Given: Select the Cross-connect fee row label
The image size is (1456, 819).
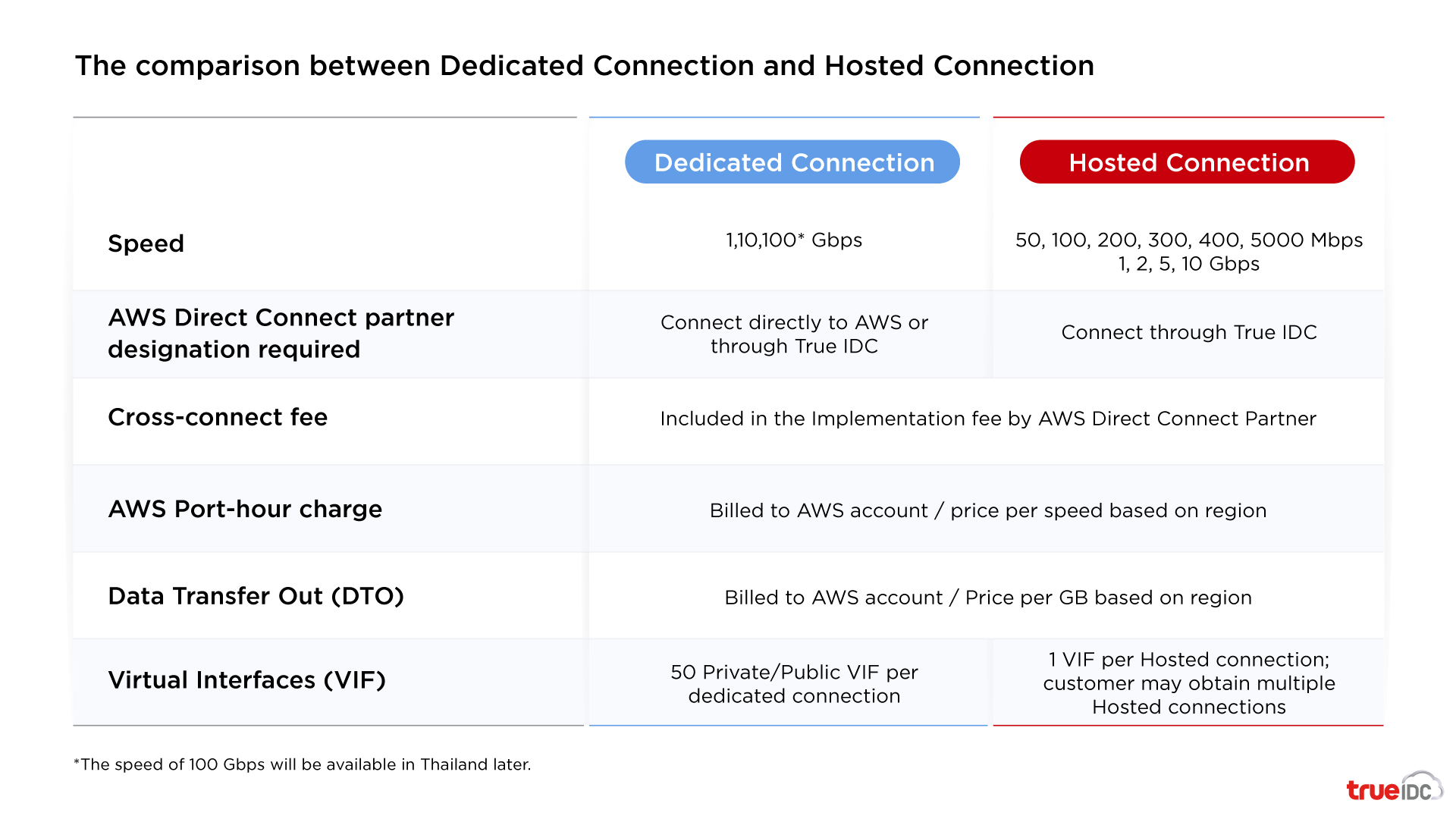Looking at the screenshot, I should click(218, 417).
